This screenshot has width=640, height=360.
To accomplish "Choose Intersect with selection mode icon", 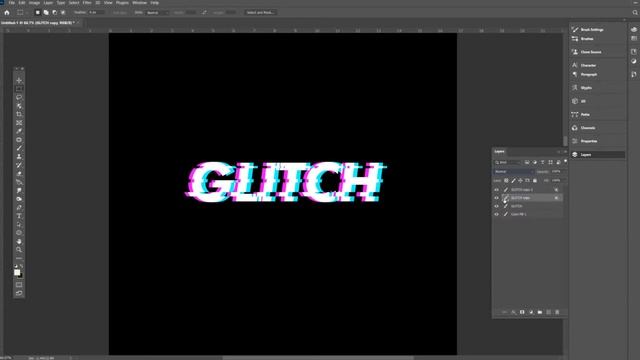I will click(63, 13).
